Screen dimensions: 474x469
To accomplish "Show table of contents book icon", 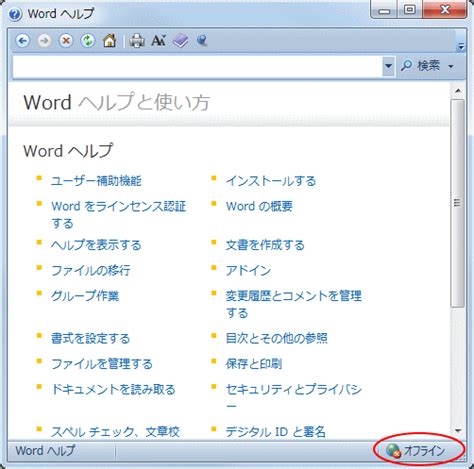I will [x=181, y=41].
